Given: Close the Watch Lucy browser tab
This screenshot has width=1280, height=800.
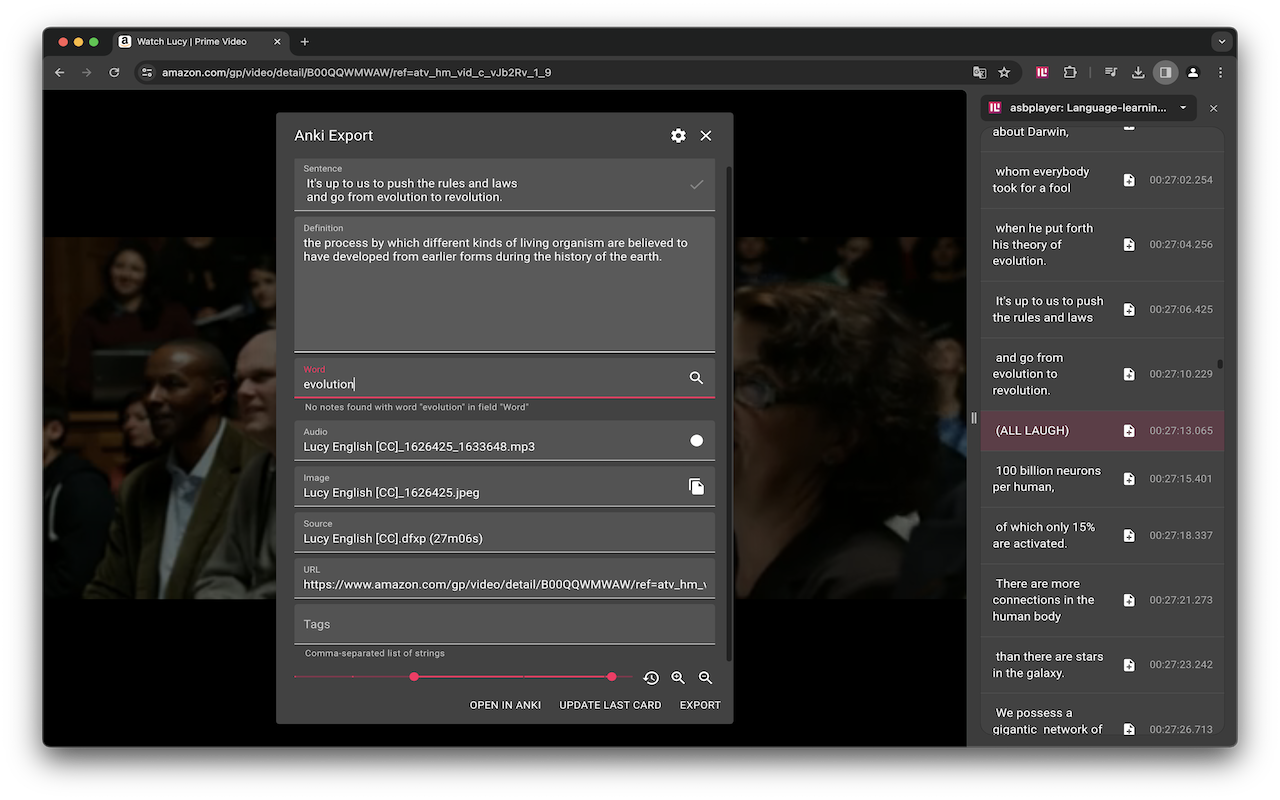Looking at the screenshot, I should click(x=277, y=42).
